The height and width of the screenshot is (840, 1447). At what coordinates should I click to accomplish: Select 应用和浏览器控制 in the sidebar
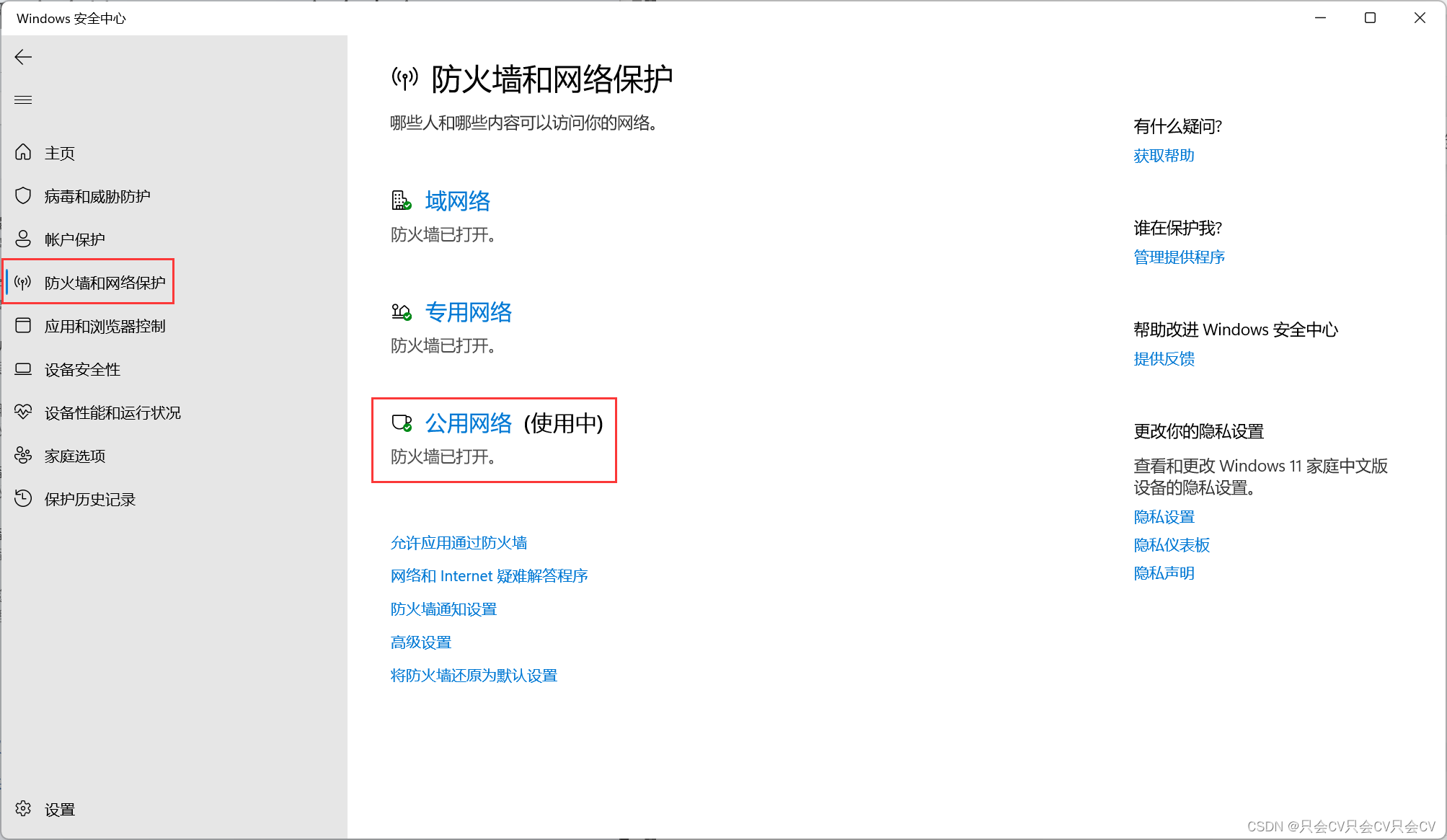(105, 326)
